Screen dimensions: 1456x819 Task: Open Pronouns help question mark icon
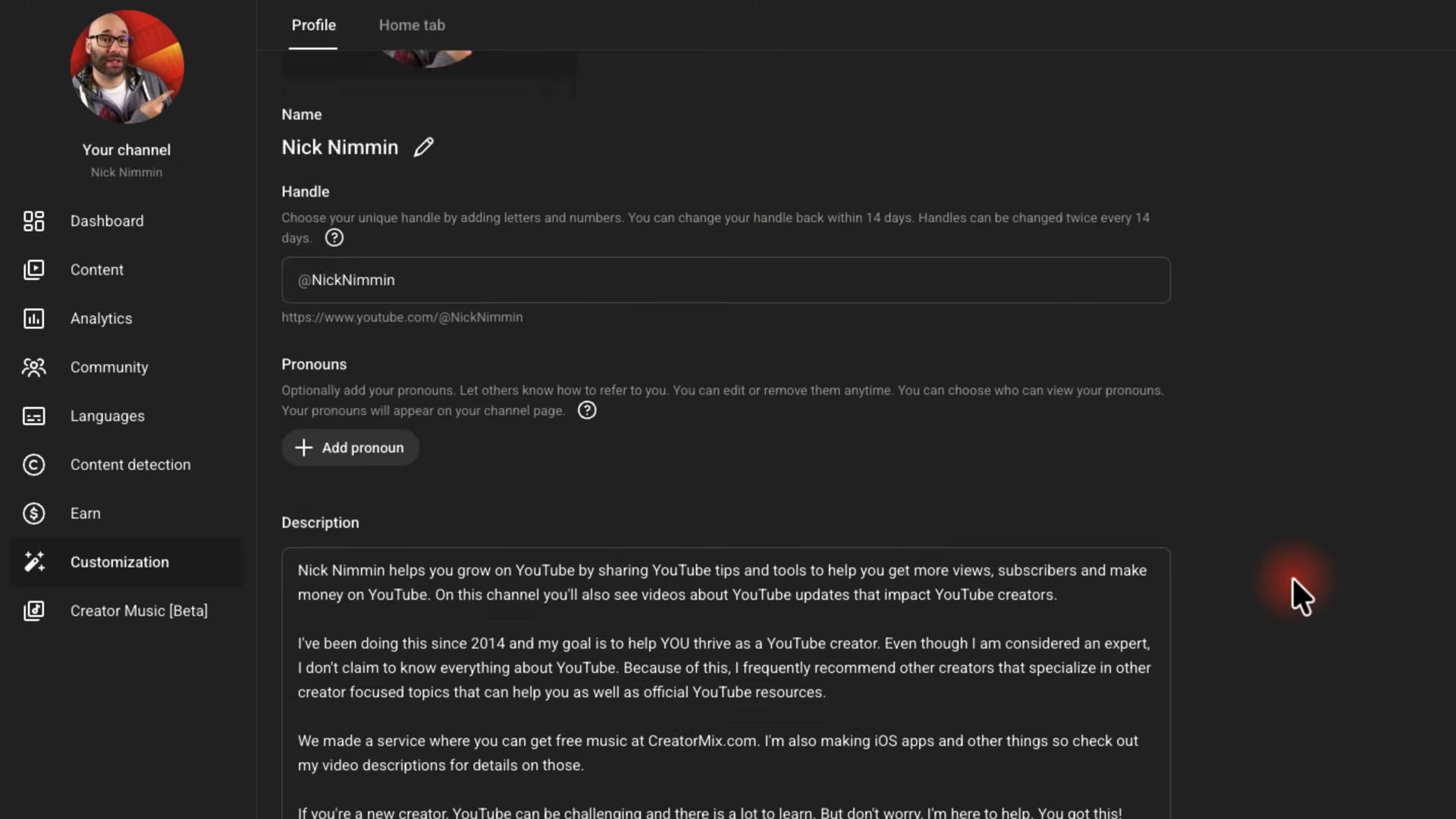tap(587, 410)
